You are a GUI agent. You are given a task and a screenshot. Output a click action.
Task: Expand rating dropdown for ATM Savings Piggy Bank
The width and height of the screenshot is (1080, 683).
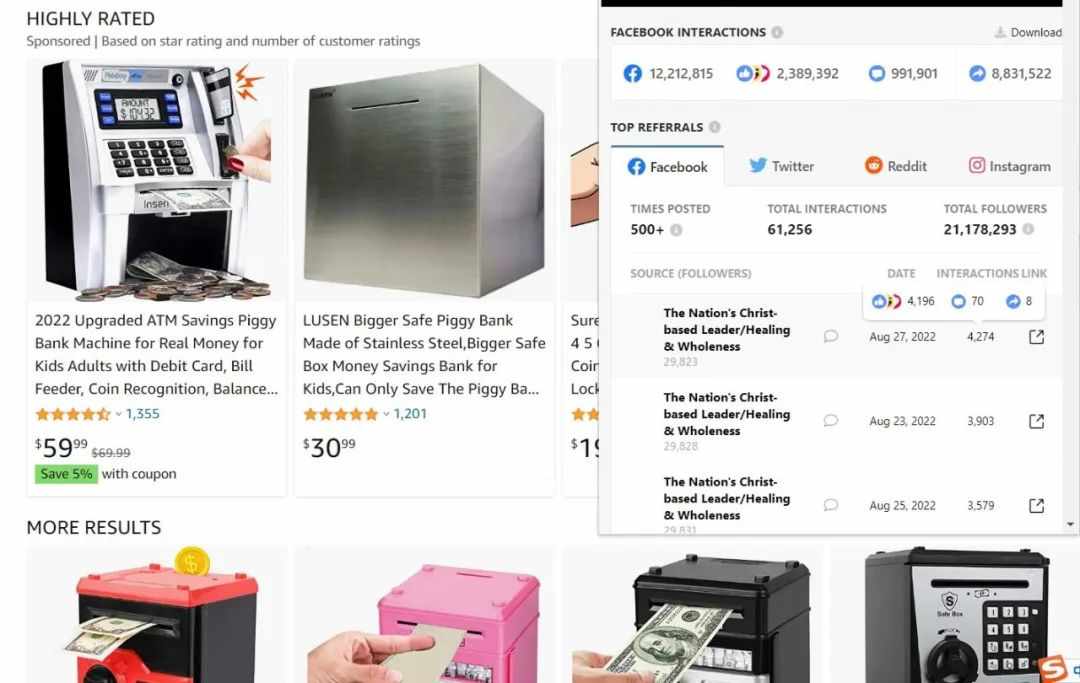118,414
